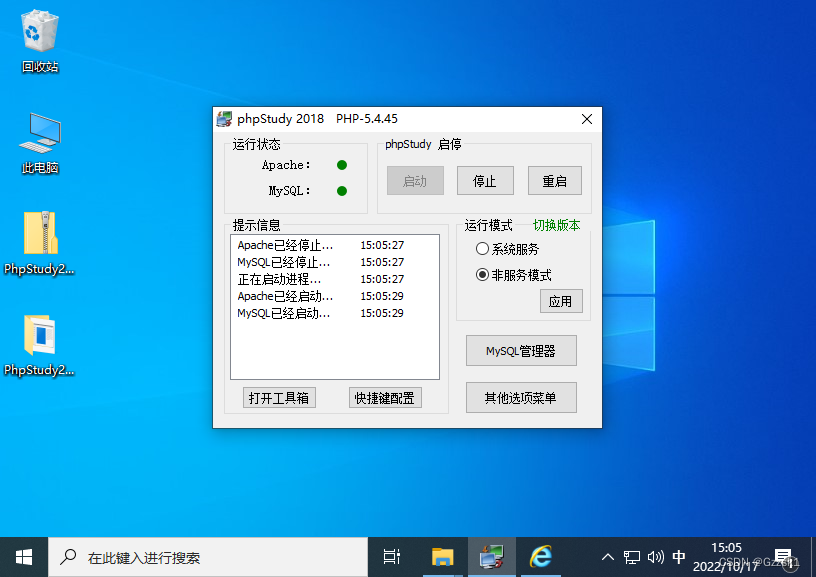Select the PhpStudy2 zip archive icon
Screen dimensions: 816x577
[40, 243]
